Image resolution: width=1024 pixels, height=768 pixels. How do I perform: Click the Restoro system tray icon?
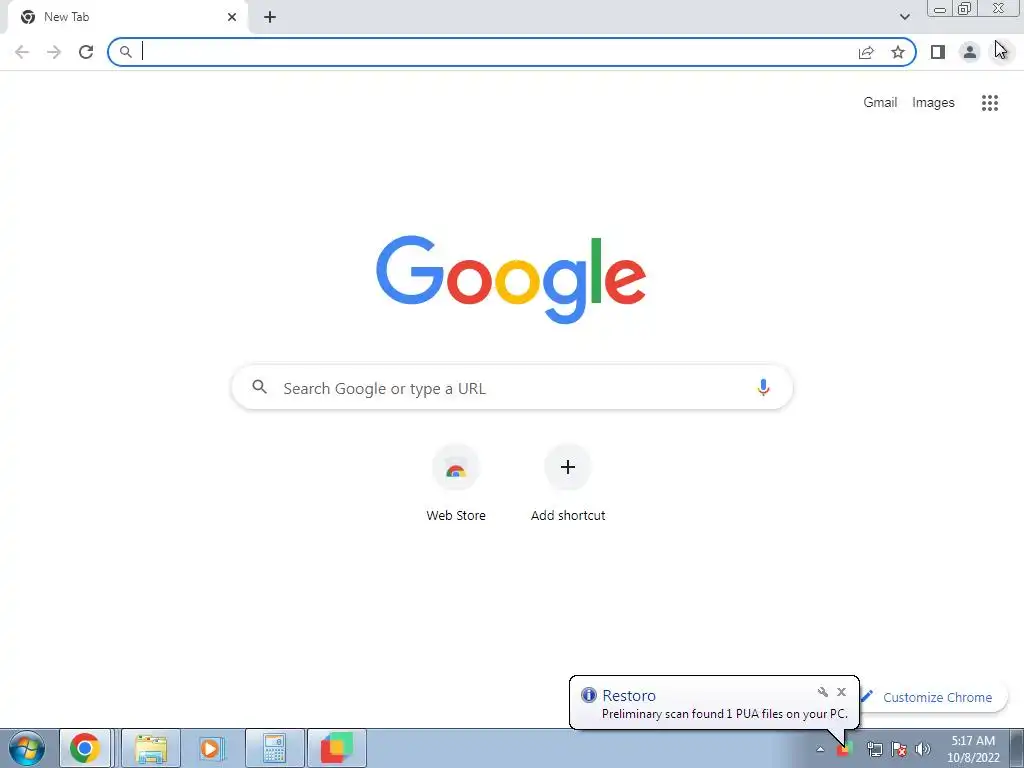pos(844,750)
